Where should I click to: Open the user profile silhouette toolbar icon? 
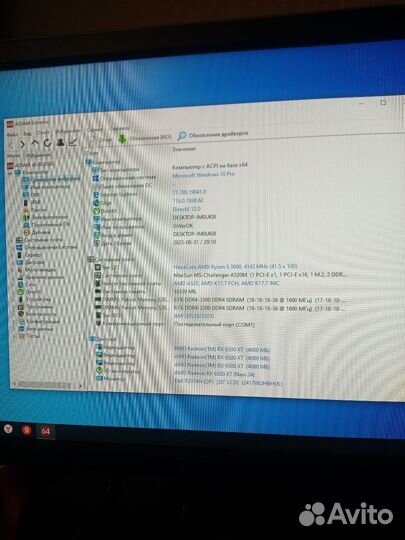click(60, 142)
